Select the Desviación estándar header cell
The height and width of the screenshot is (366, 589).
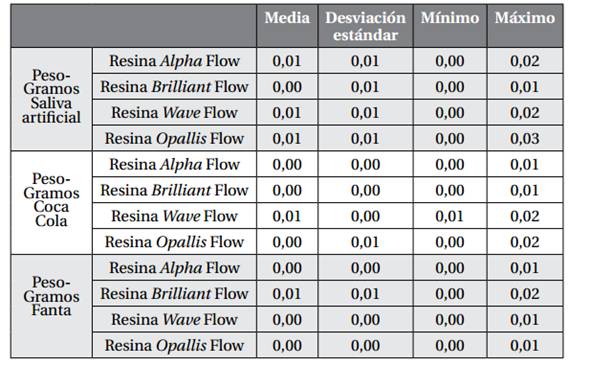pos(365,26)
